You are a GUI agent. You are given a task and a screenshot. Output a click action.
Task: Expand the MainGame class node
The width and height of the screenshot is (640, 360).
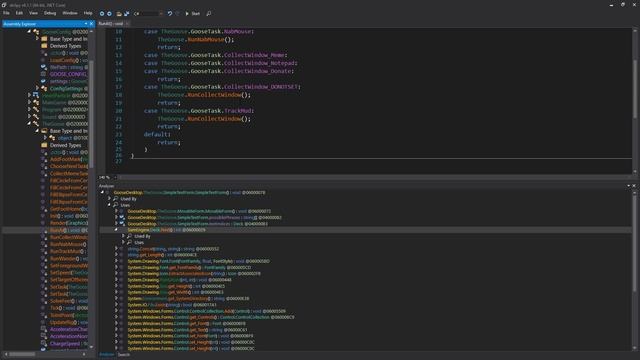pos(29,102)
